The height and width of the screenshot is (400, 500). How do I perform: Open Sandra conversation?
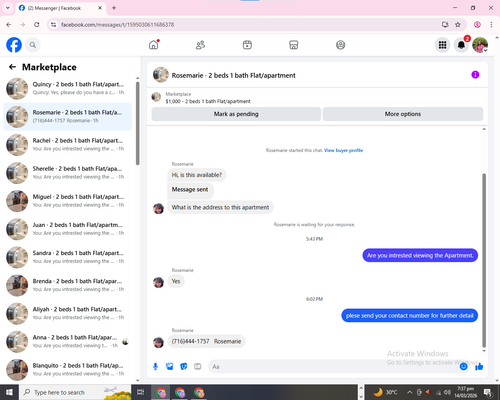[x=68, y=257]
